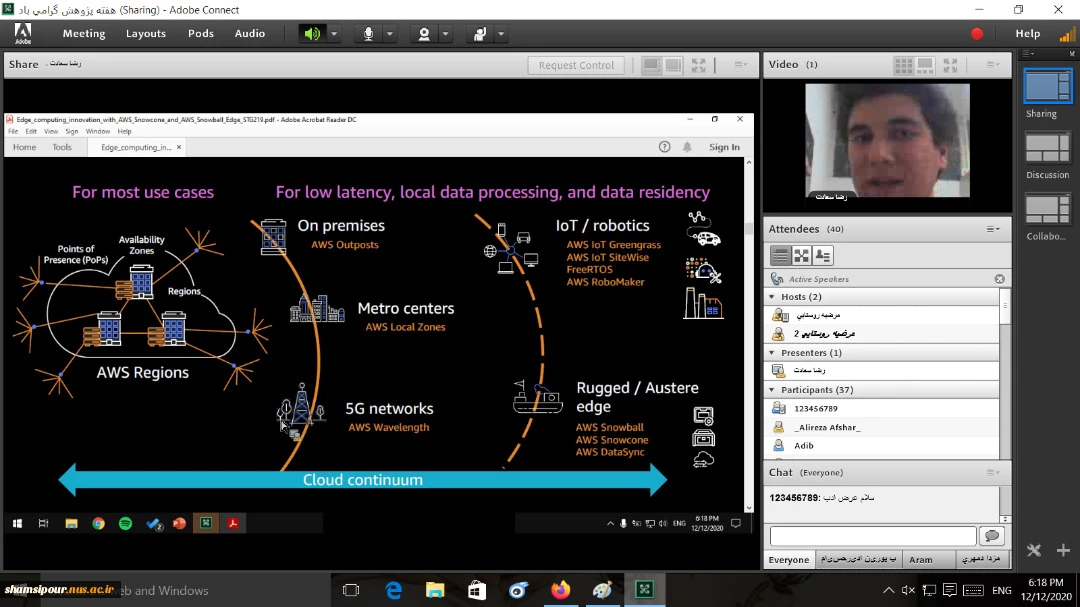Toggle the webcam button
This screenshot has width=1080, height=607.
coord(424,34)
